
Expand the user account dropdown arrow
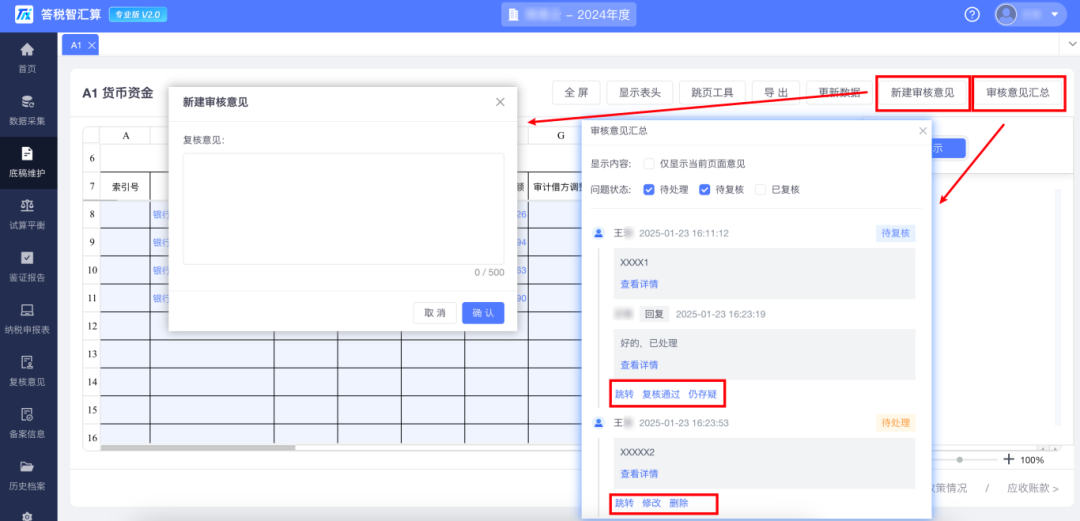tap(1054, 14)
